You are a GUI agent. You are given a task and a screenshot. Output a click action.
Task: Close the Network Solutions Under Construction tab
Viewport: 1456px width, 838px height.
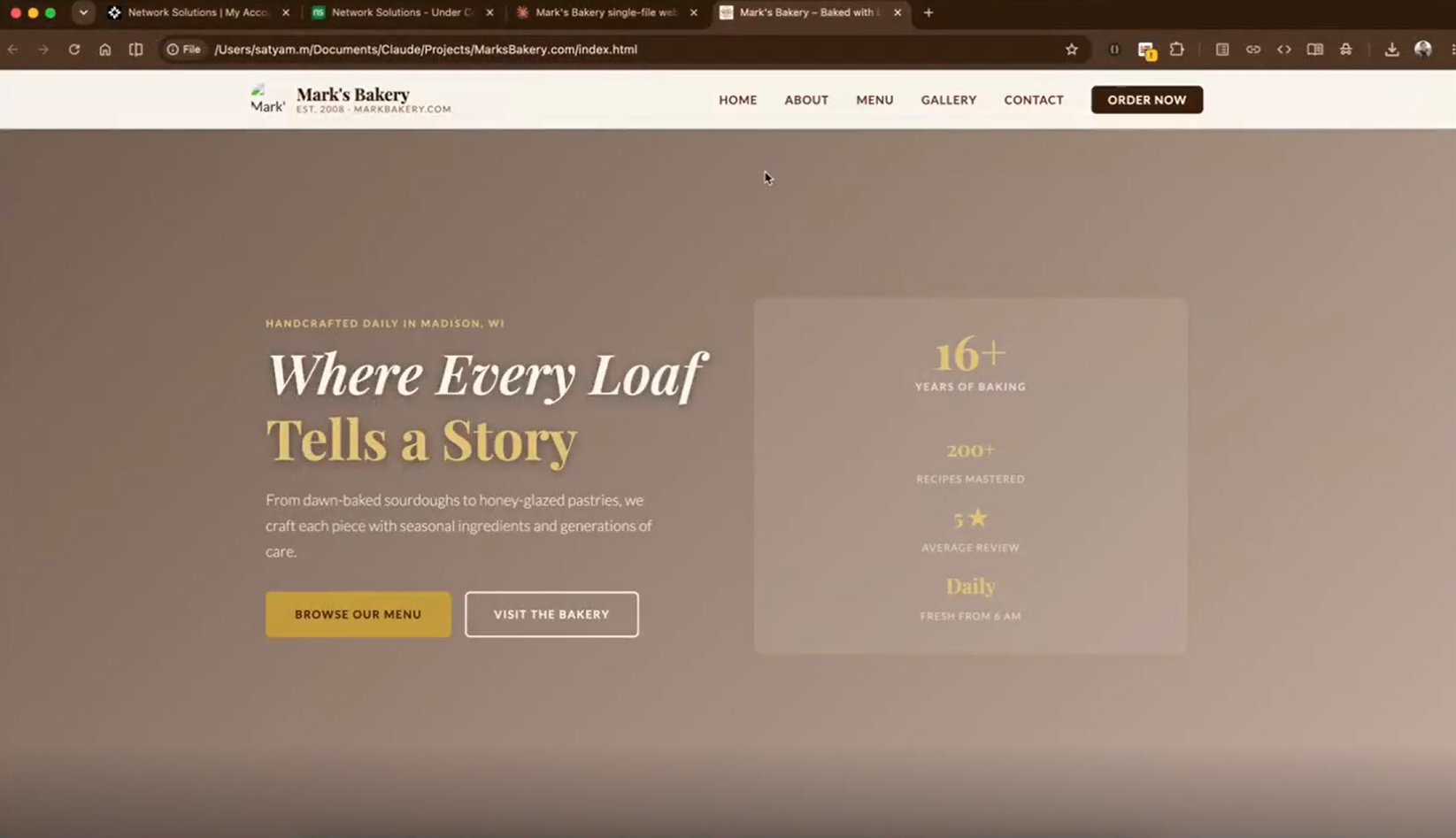(490, 12)
